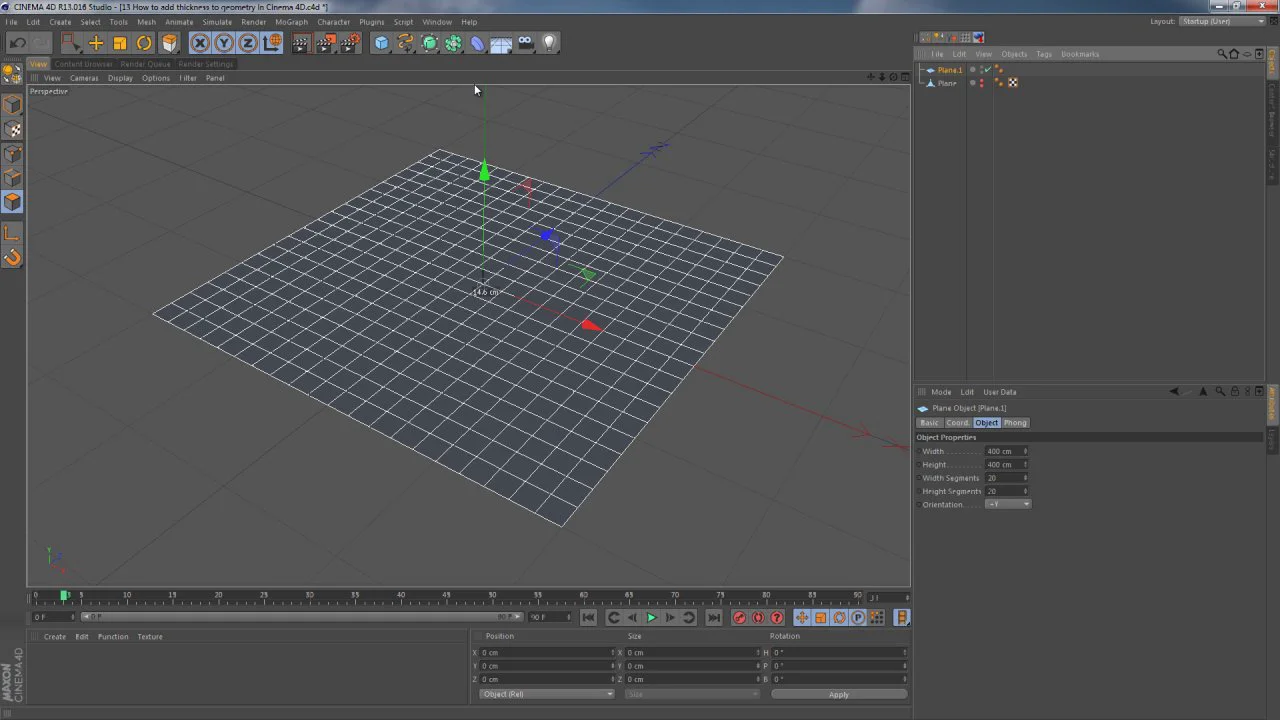Open the Character menu
Screen dimensions: 1280x720
[x=334, y=22]
